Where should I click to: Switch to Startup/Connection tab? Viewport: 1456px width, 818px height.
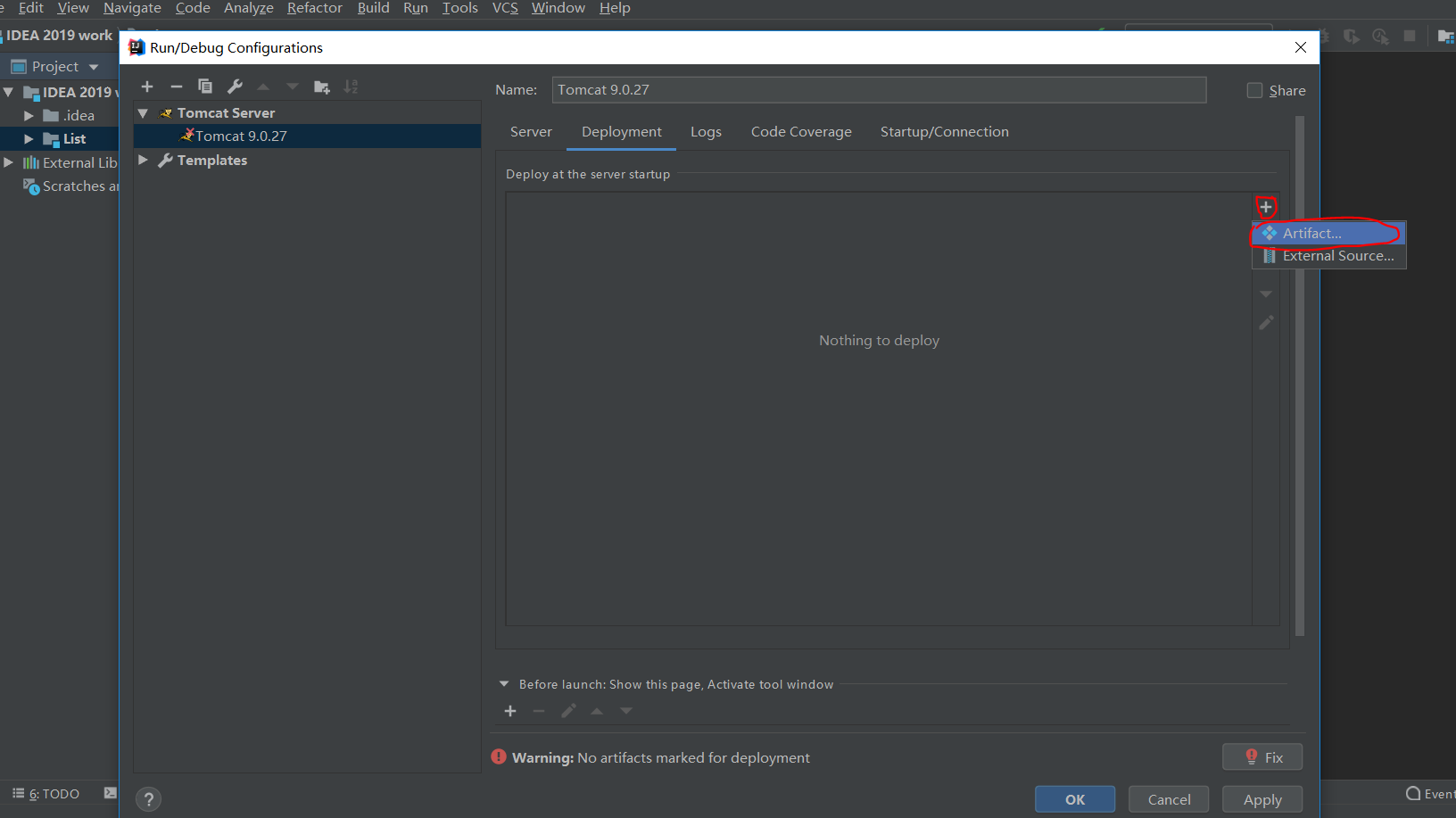coord(945,132)
